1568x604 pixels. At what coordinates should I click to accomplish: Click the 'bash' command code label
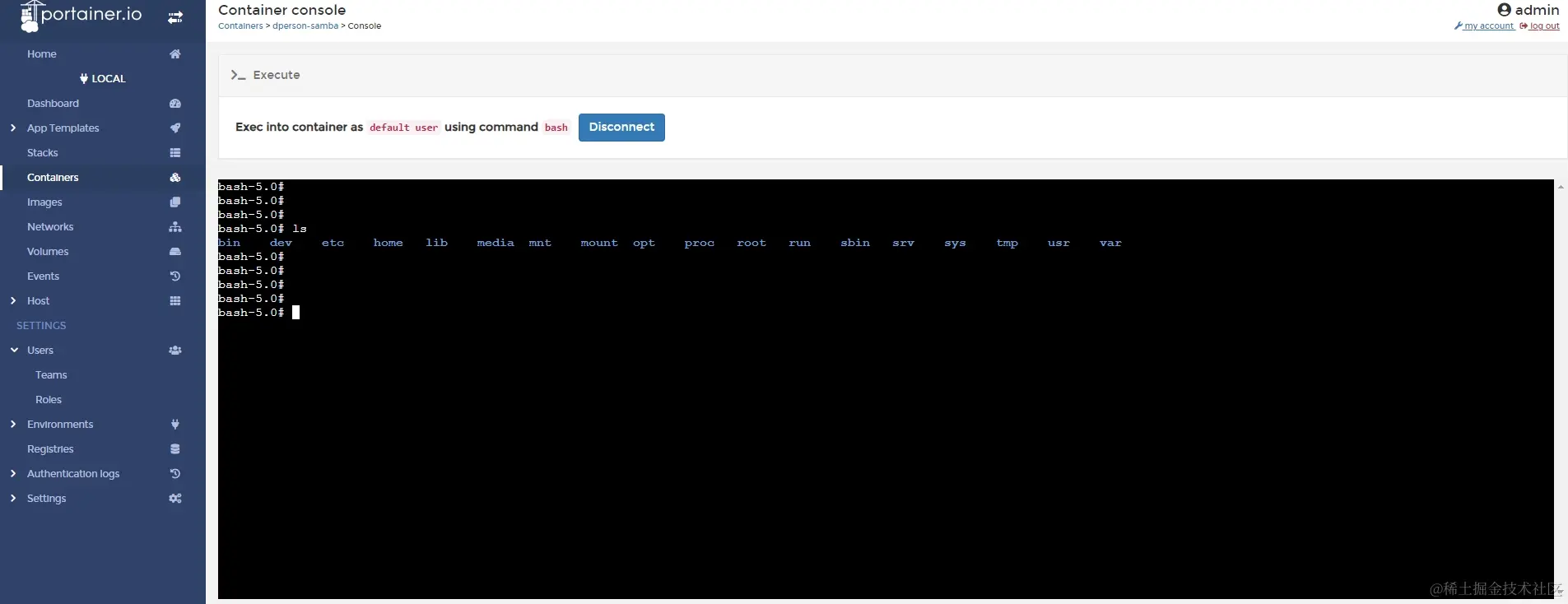click(x=556, y=128)
